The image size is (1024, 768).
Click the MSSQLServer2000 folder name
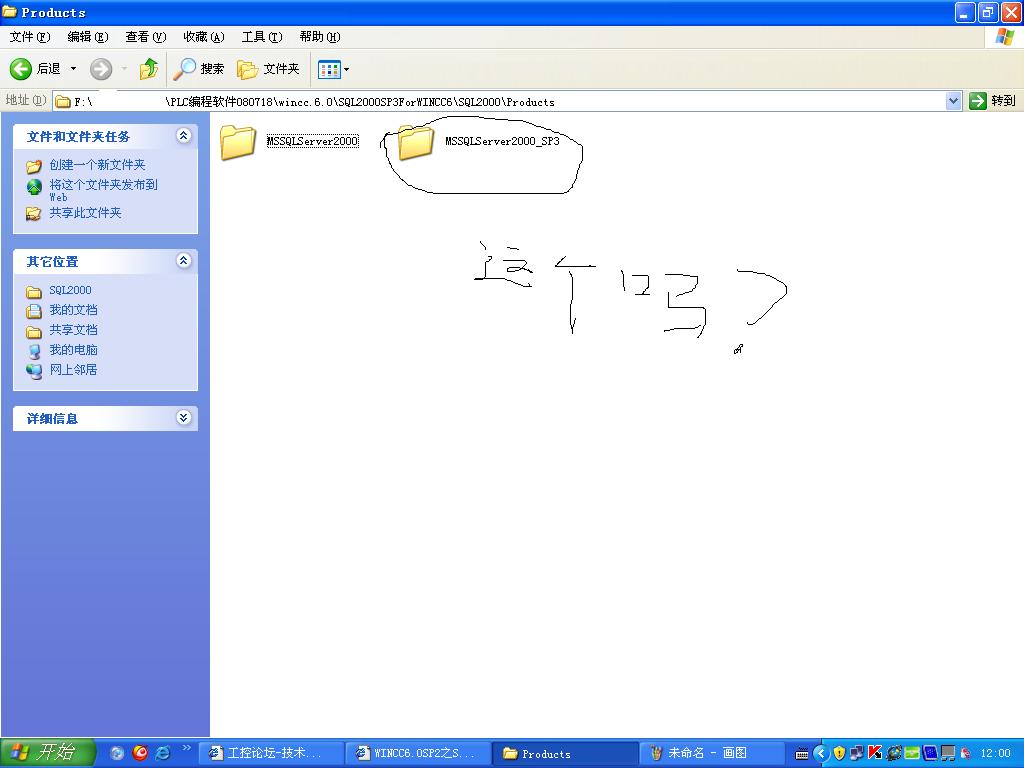(312, 141)
